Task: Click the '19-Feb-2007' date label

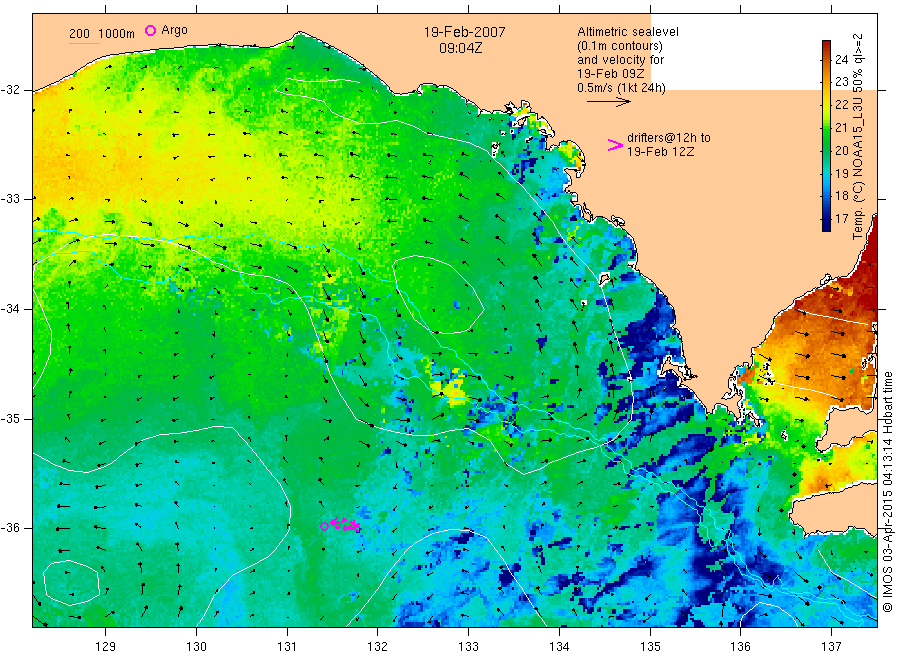Action: click(x=464, y=32)
